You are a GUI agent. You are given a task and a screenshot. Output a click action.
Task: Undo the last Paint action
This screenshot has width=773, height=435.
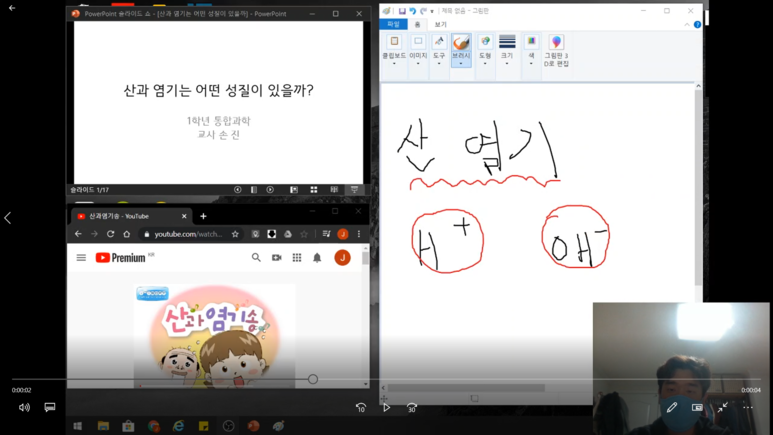tap(413, 11)
